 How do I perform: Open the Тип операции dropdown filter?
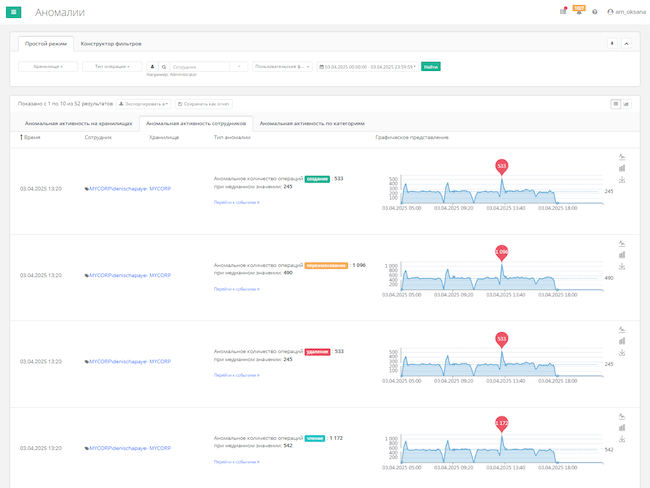[112, 66]
